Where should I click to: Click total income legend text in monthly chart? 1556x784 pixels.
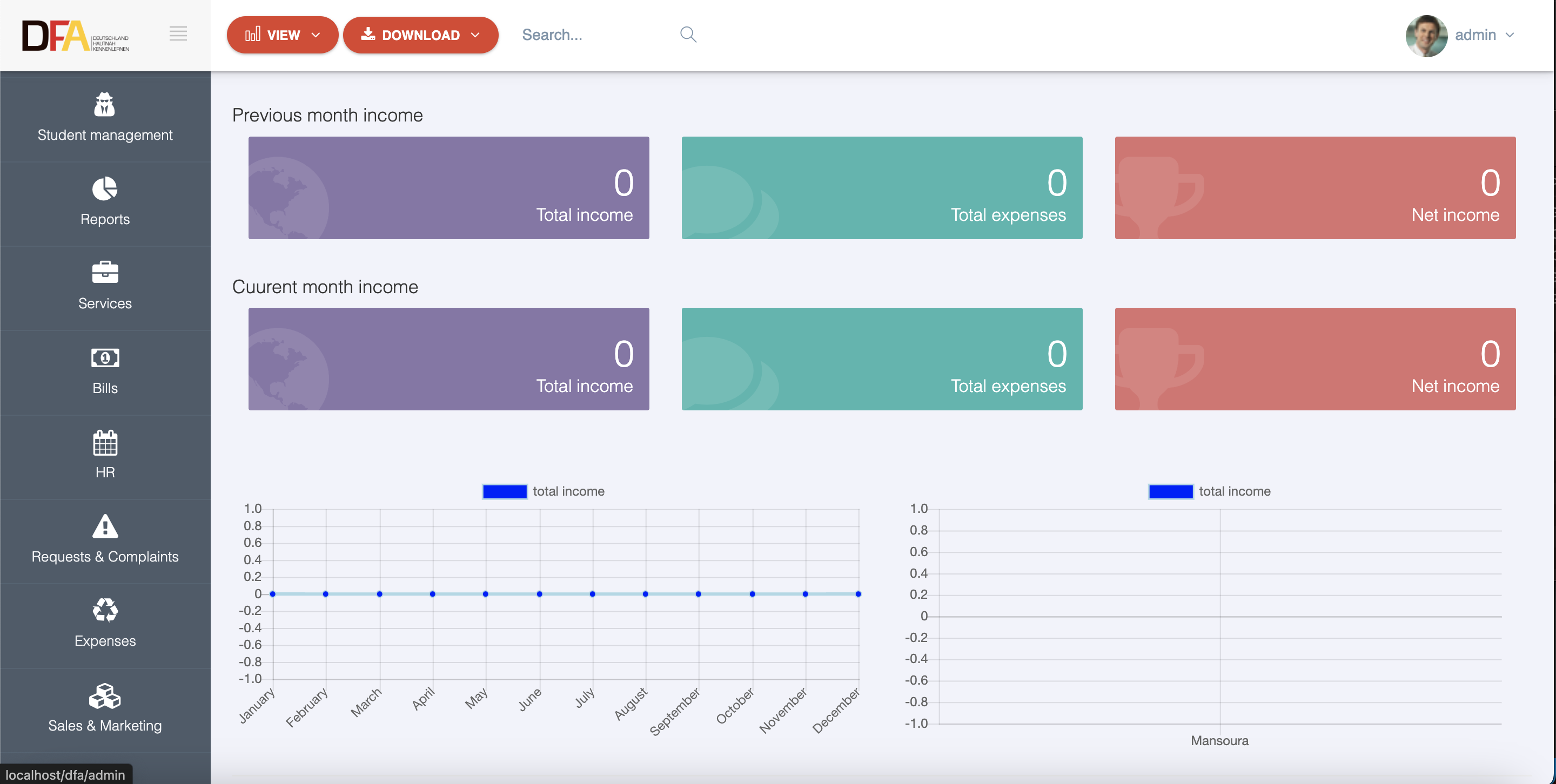(568, 491)
